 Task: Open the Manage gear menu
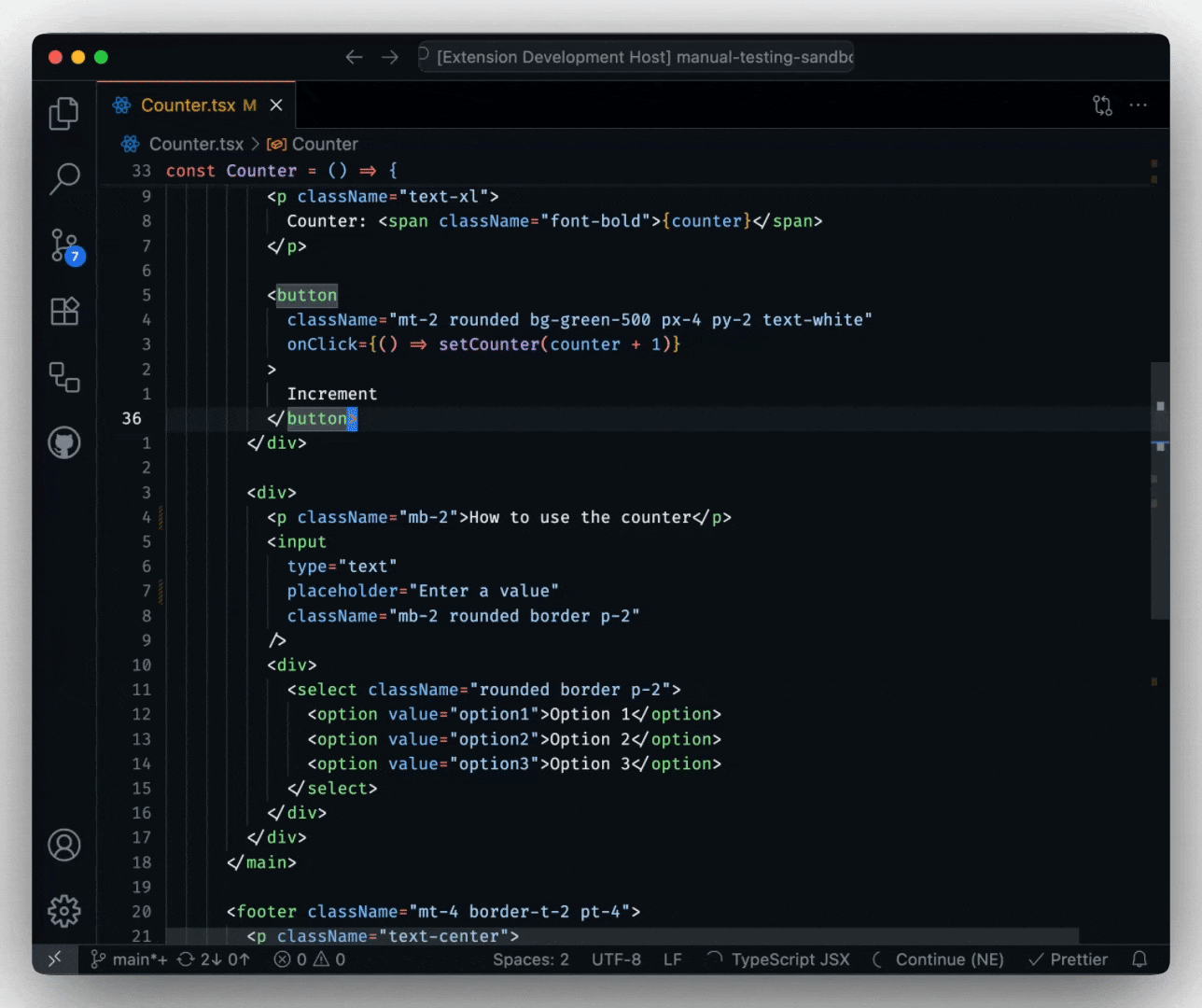click(x=63, y=911)
